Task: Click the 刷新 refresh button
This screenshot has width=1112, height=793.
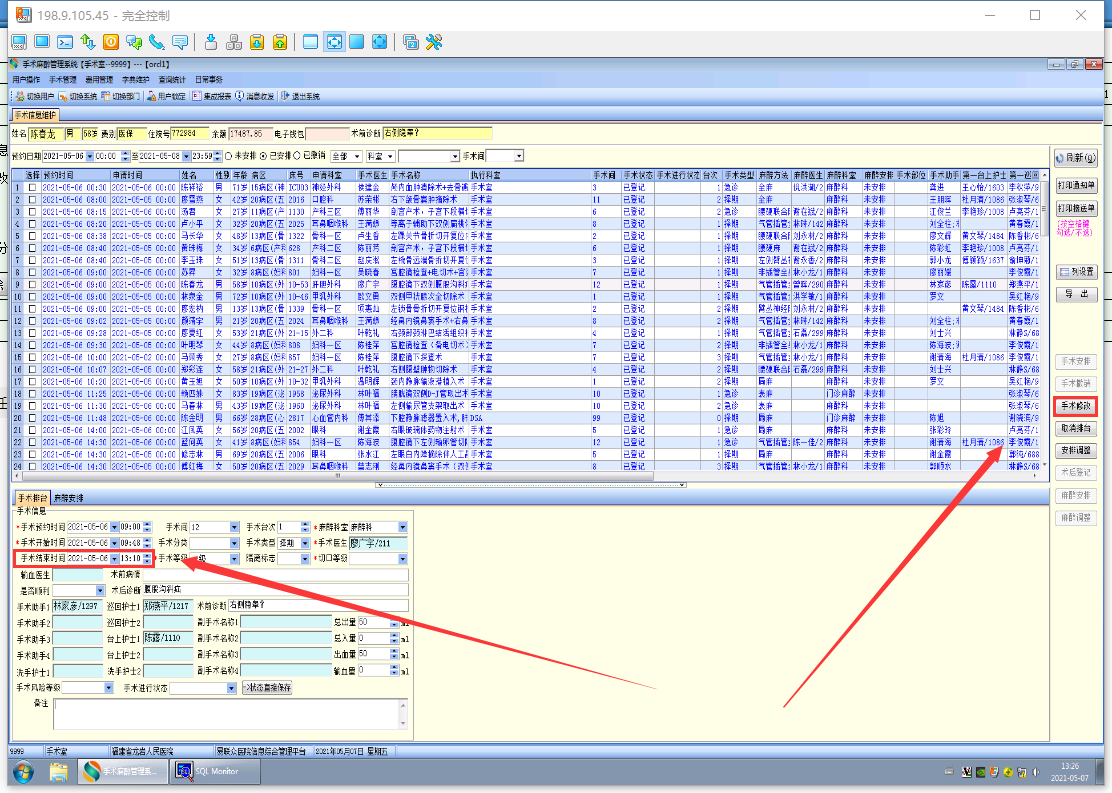Action: (x=1075, y=158)
